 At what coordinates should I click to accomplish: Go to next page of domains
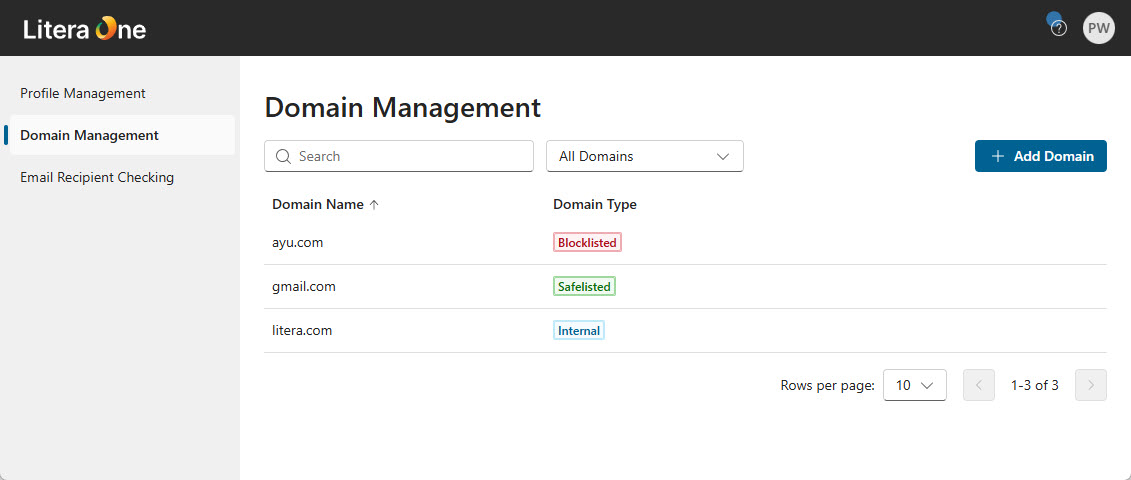(1091, 385)
